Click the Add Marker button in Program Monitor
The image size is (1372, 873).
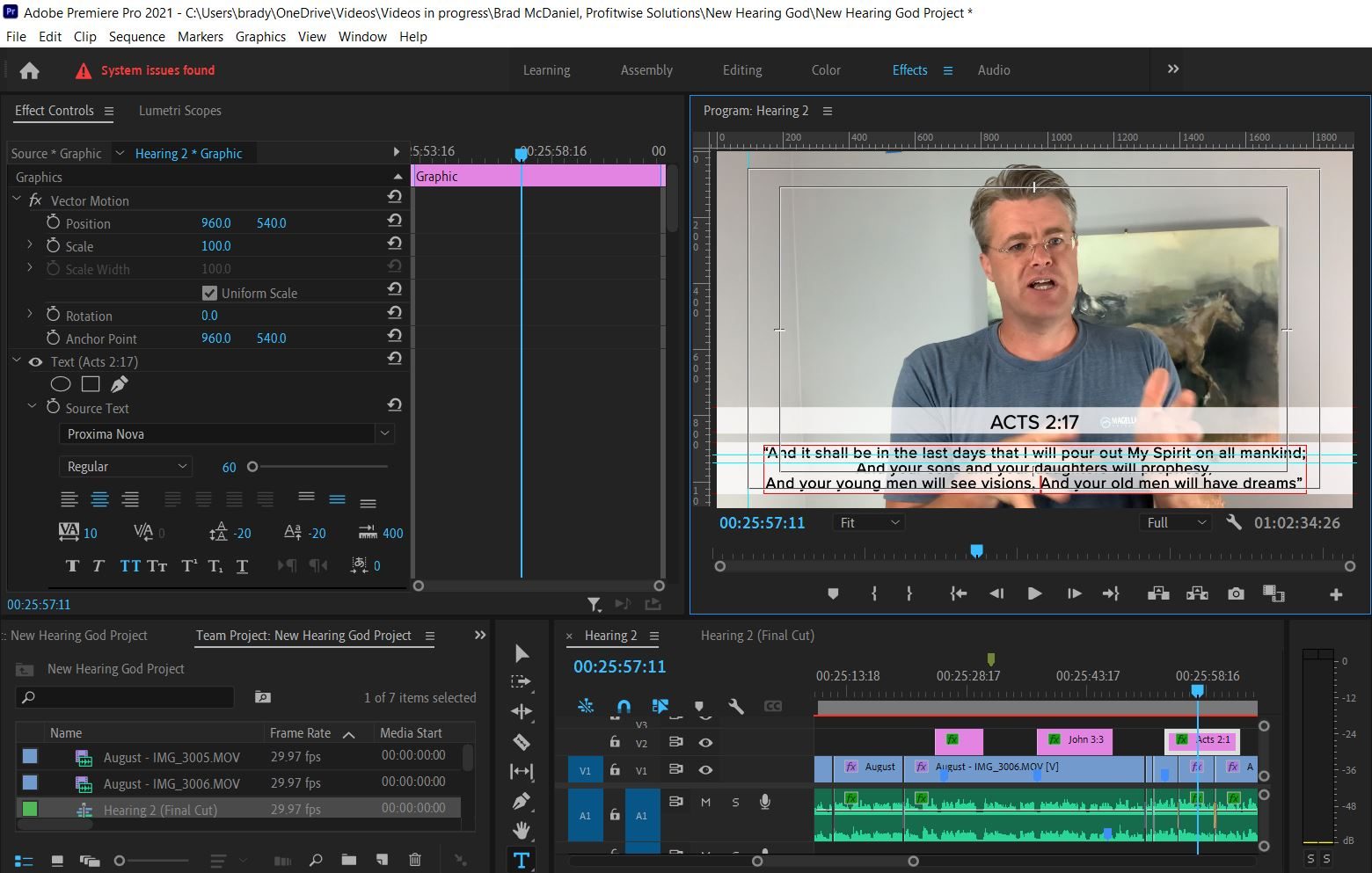pyautogui.click(x=833, y=593)
